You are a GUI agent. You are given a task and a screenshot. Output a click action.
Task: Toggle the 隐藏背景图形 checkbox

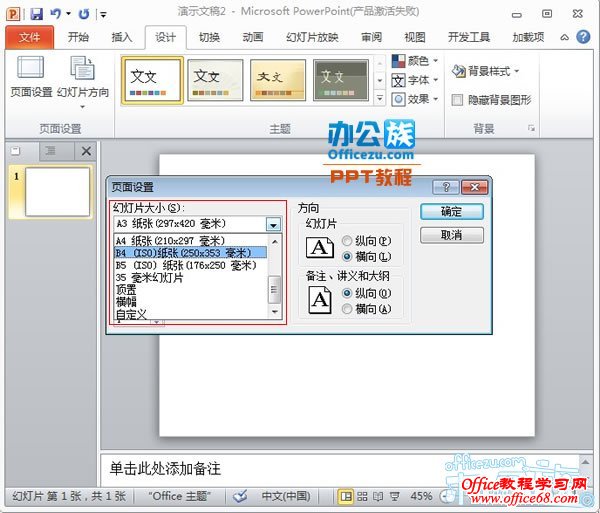457,100
